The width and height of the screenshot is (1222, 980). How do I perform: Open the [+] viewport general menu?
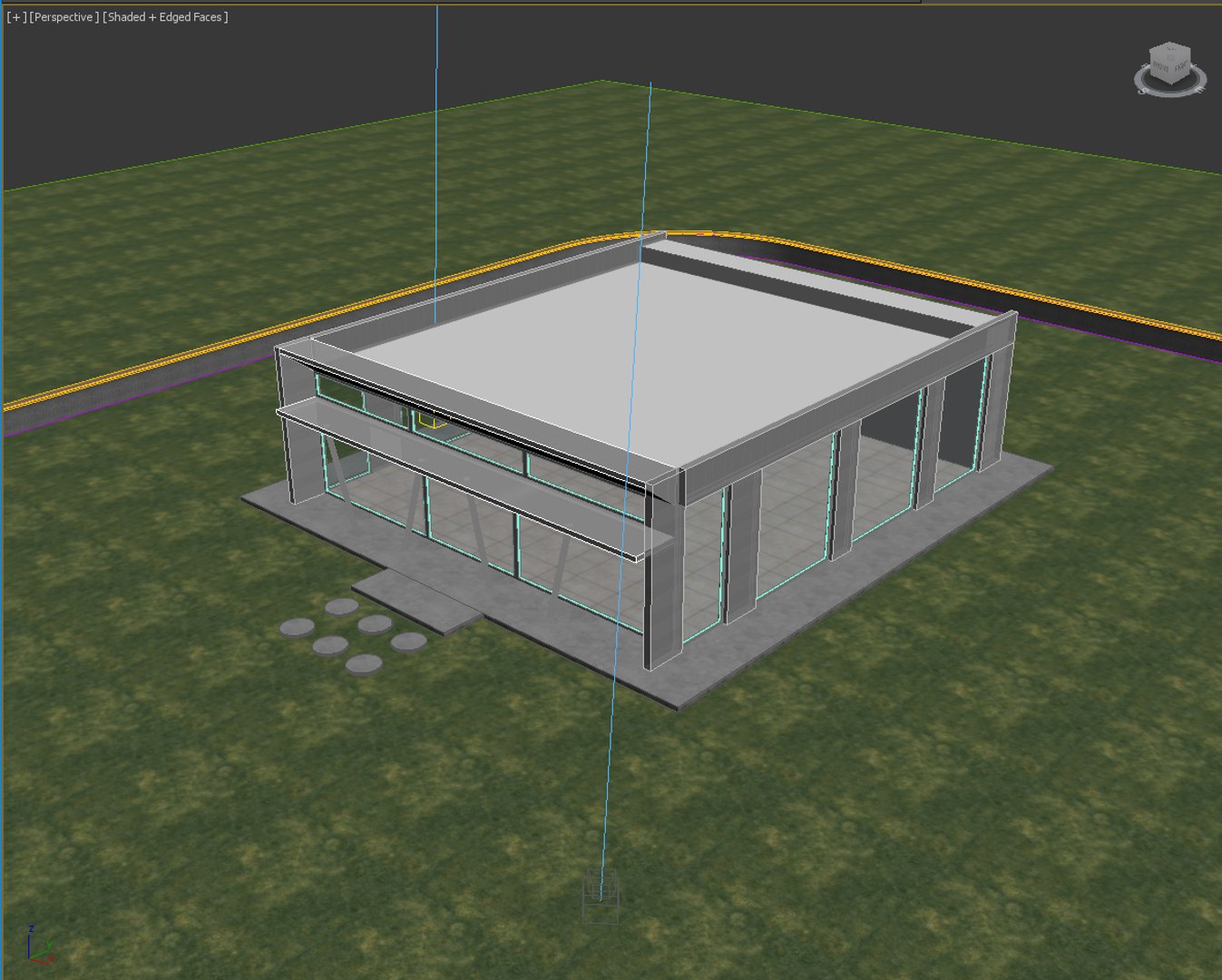coord(16,17)
